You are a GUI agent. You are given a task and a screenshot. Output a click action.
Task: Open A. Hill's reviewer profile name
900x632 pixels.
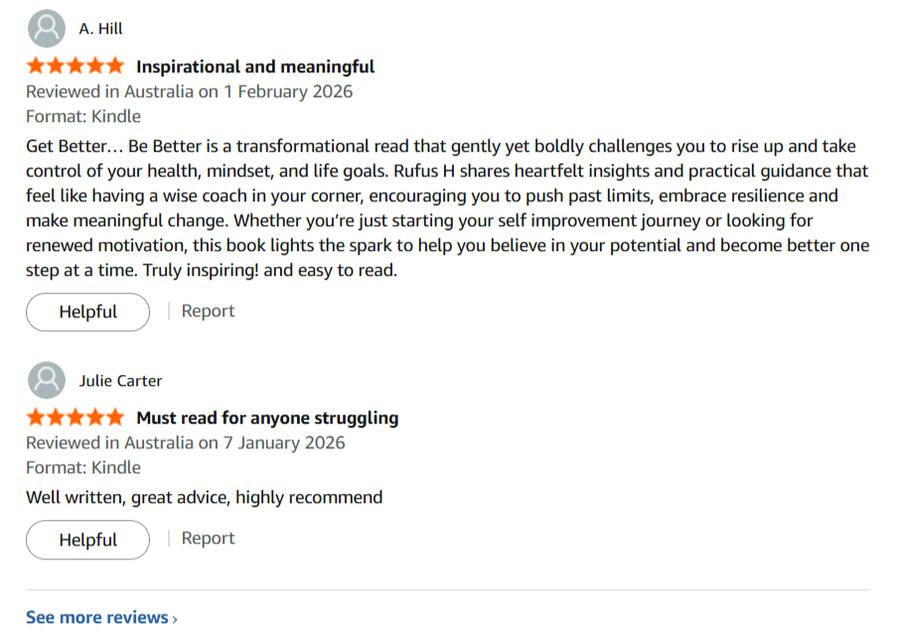tap(101, 29)
